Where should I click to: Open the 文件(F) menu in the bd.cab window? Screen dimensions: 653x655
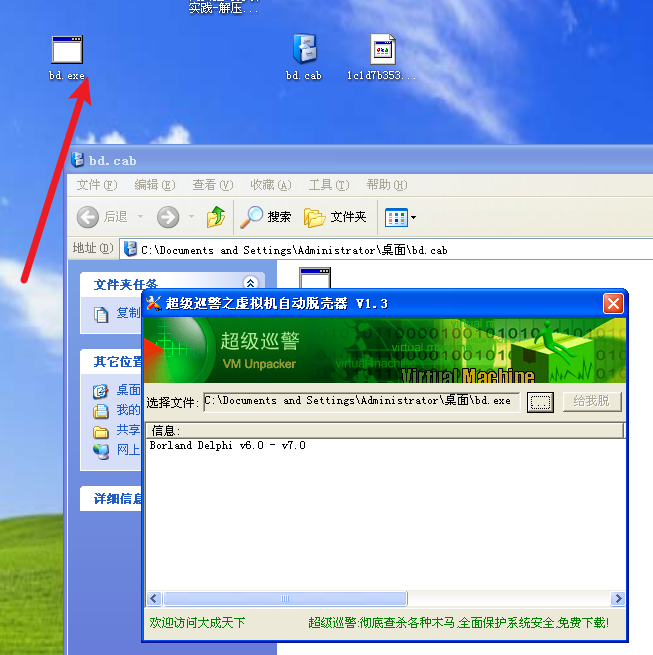[x=97, y=185]
